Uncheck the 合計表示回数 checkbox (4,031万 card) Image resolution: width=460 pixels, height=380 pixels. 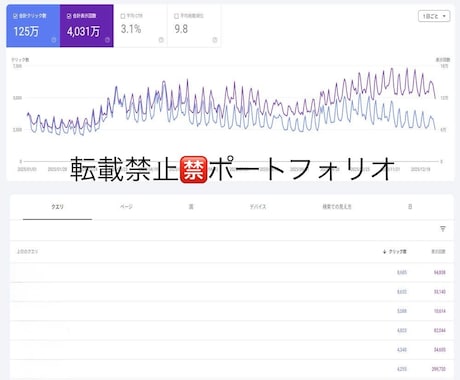(69, 16)
